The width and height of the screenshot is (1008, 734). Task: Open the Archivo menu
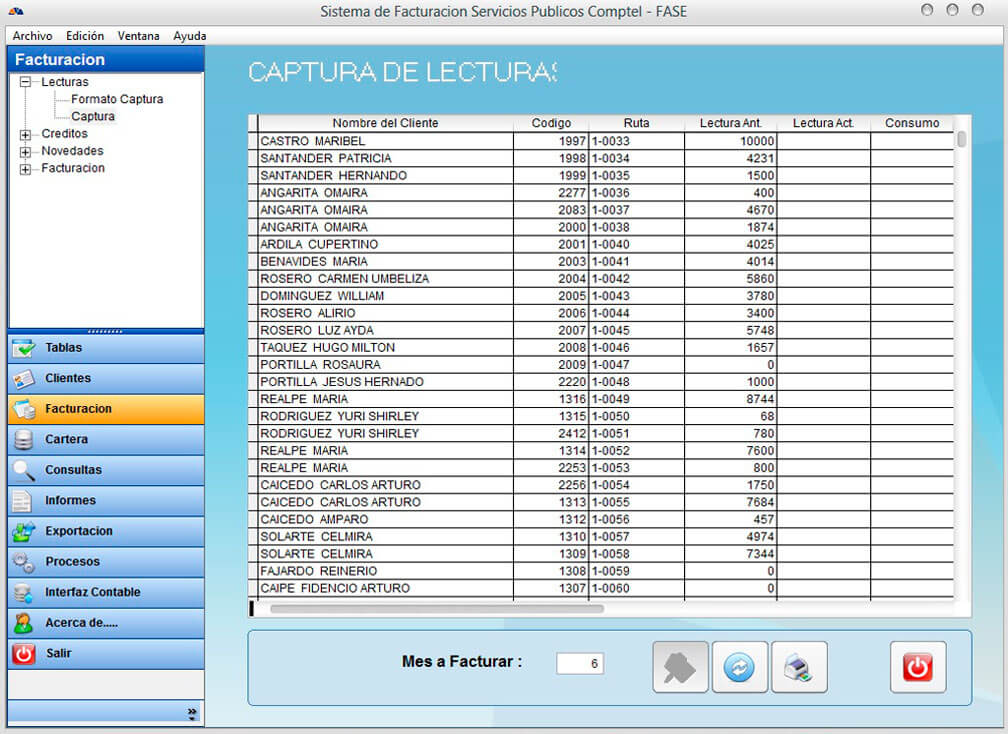[x=32, y=36]
